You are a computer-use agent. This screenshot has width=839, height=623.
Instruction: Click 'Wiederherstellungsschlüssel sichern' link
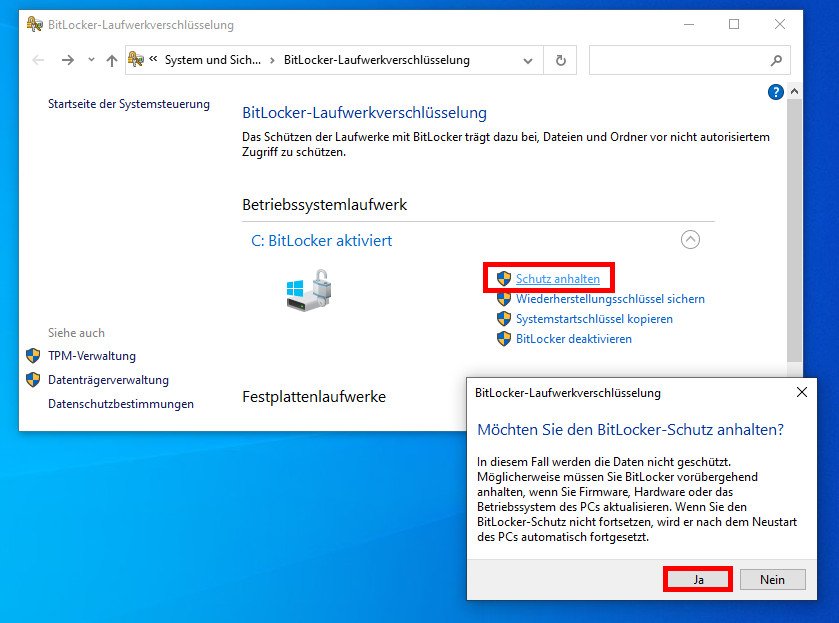pos(610,299)
